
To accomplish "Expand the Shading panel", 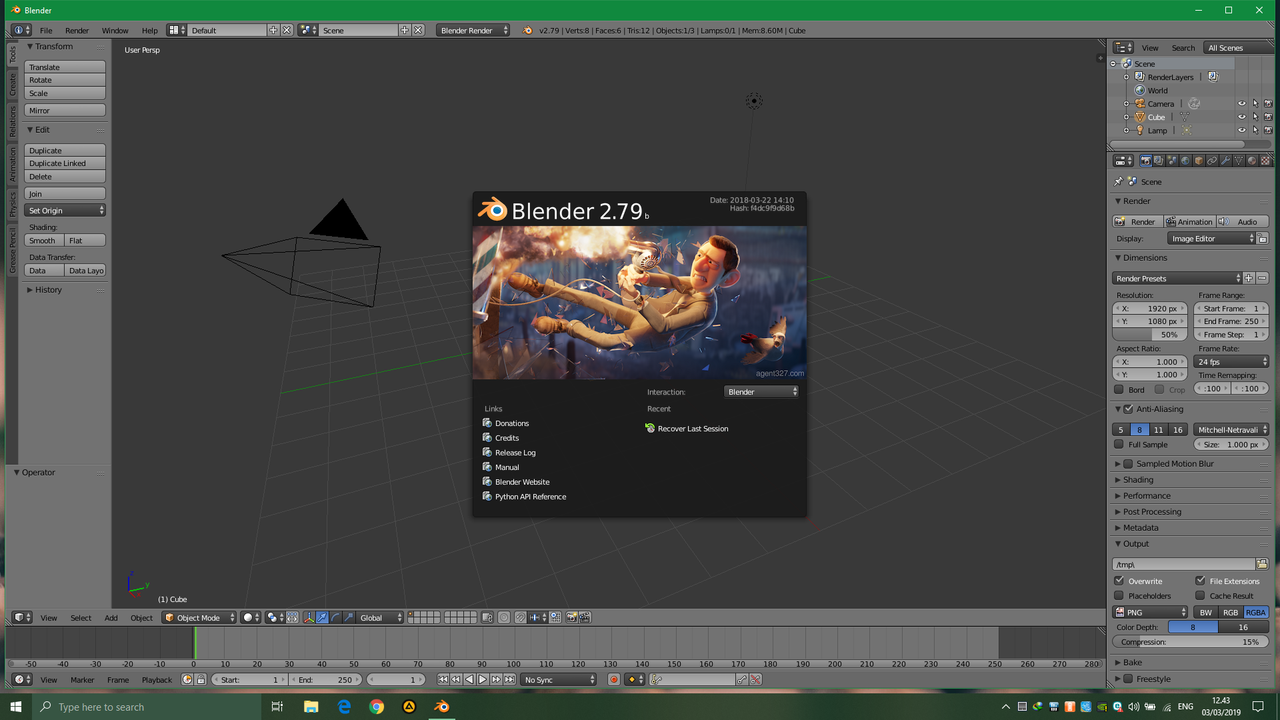I will point(1138,480).
